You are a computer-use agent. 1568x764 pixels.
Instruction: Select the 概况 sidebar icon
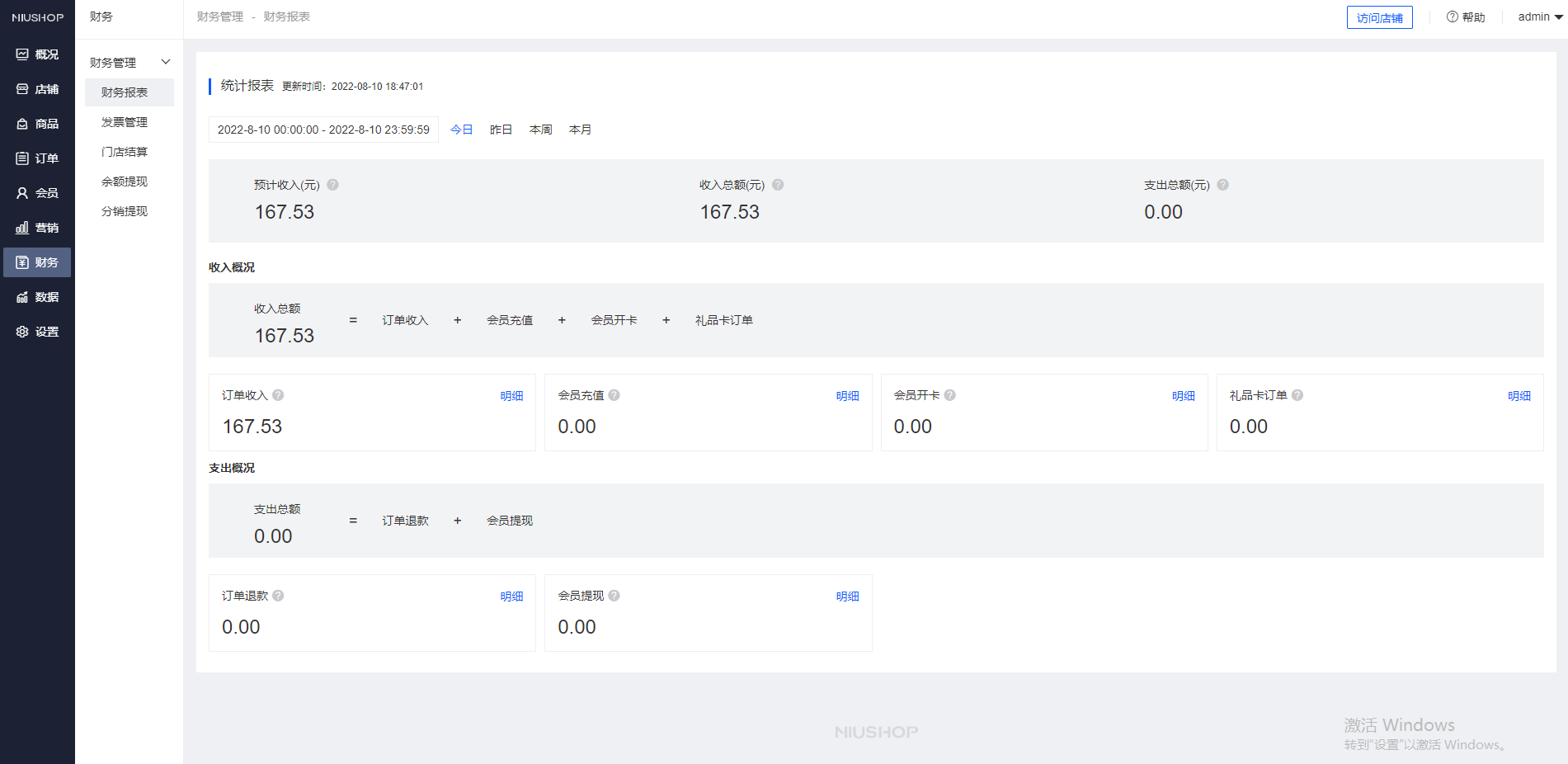[37, 54]
